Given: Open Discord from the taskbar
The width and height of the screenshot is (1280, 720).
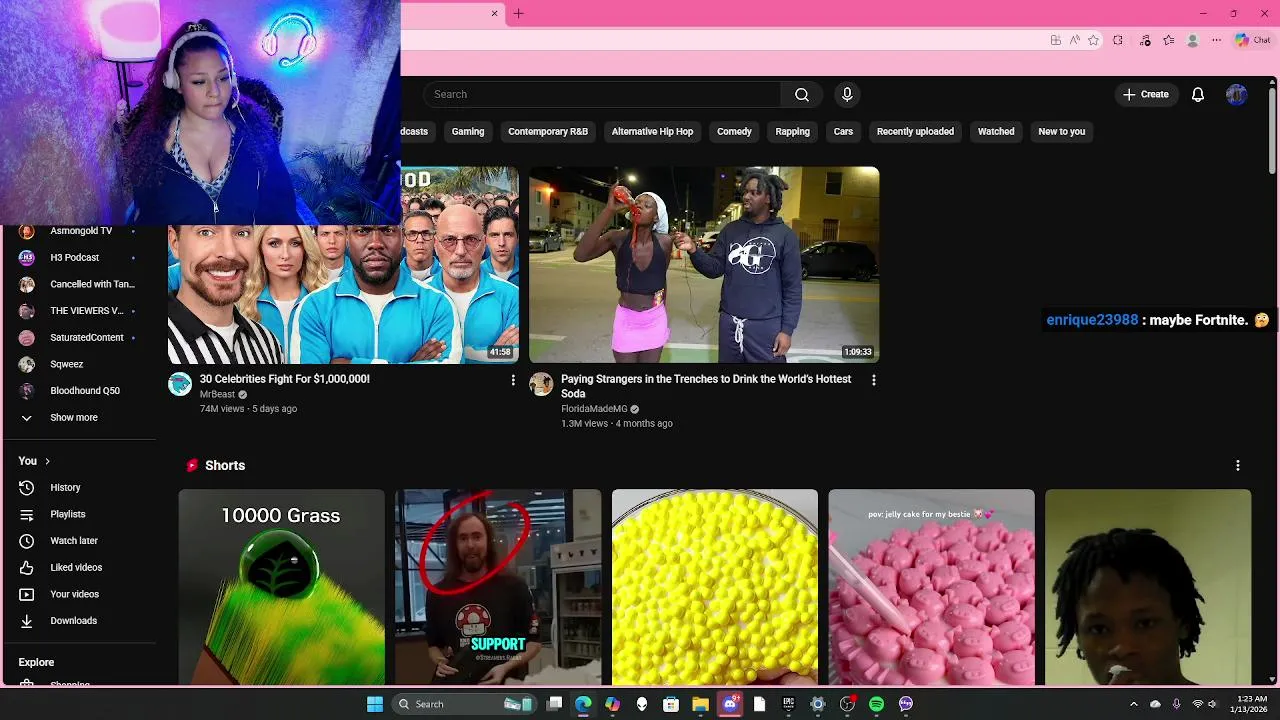Looking at the screenshot, I should click(x=730, y=704).
